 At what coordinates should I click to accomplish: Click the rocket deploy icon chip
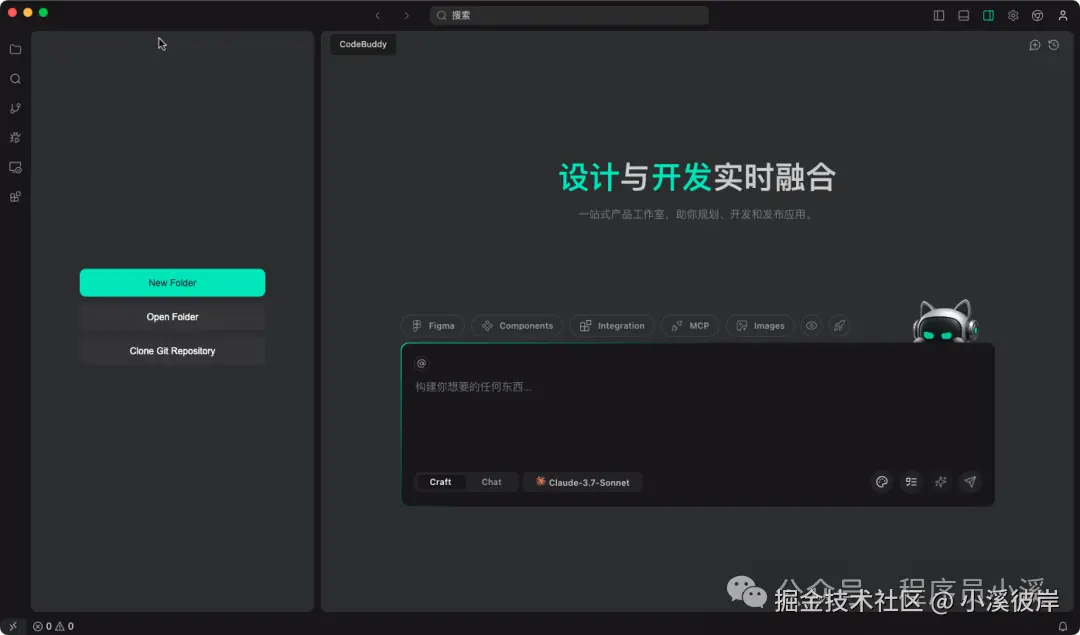point(839,326)
